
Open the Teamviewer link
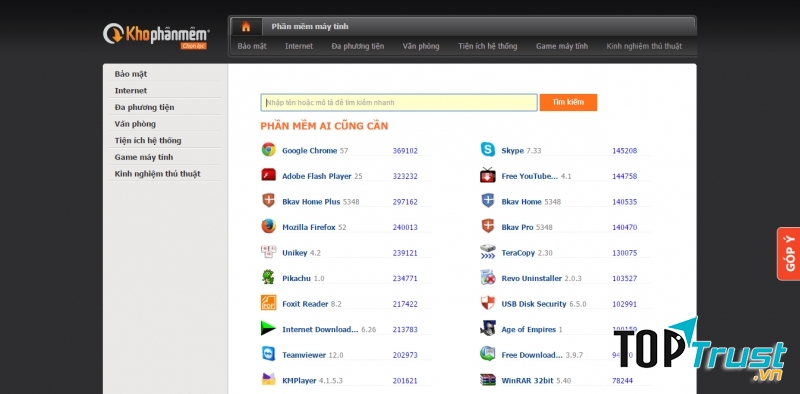(304, 355)
